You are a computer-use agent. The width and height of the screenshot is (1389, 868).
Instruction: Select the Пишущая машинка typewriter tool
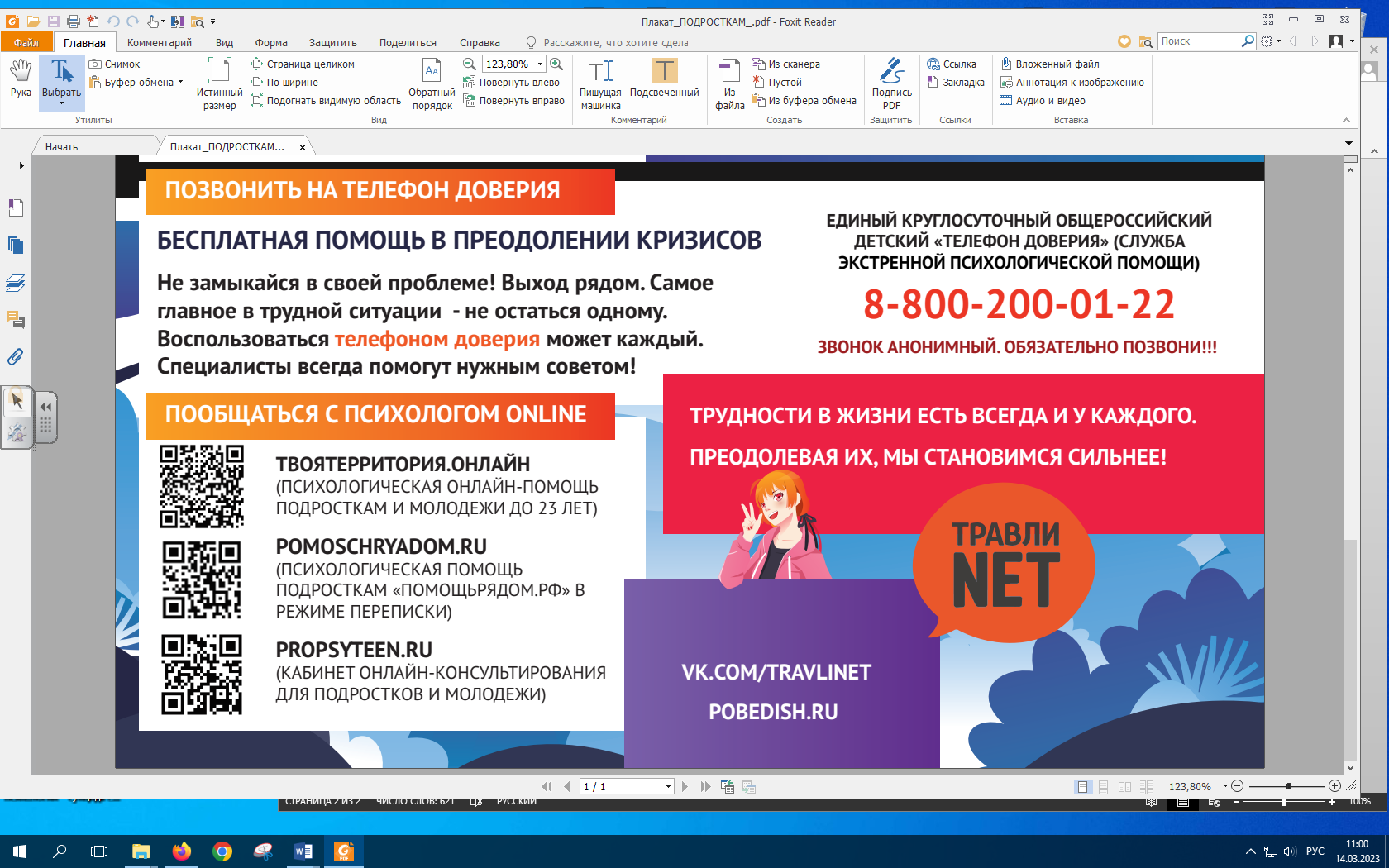pyautogui.click(x=600, y=83)
